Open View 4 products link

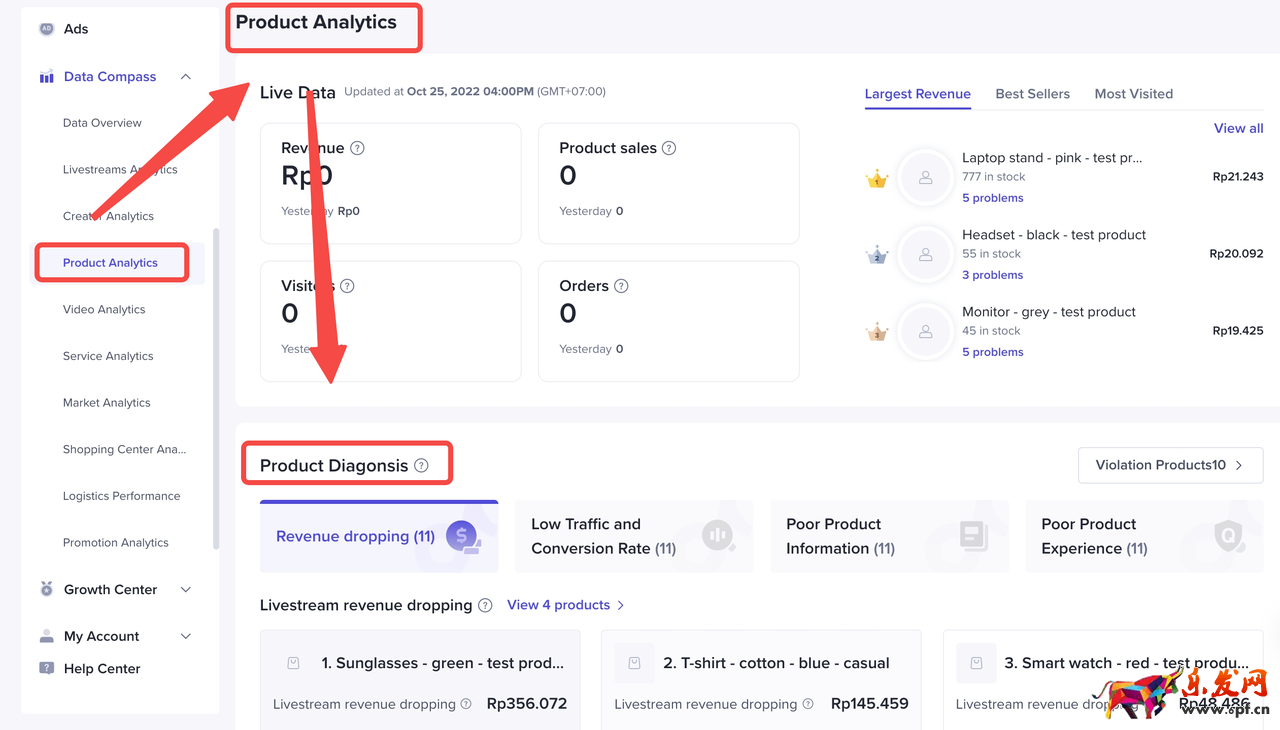click(x=565, y=605)
